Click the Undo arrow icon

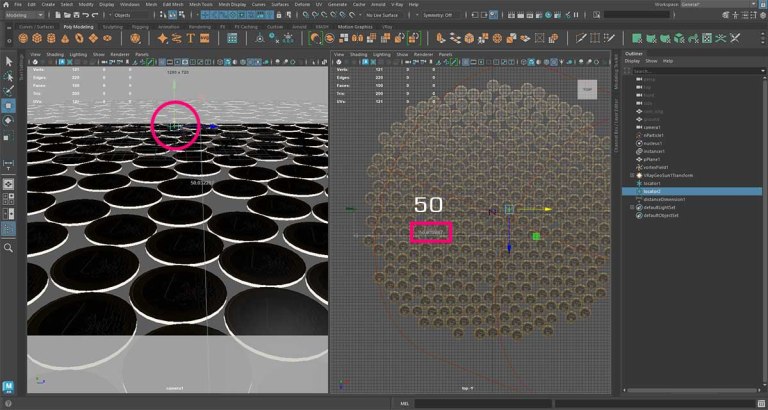coord(86,15)
